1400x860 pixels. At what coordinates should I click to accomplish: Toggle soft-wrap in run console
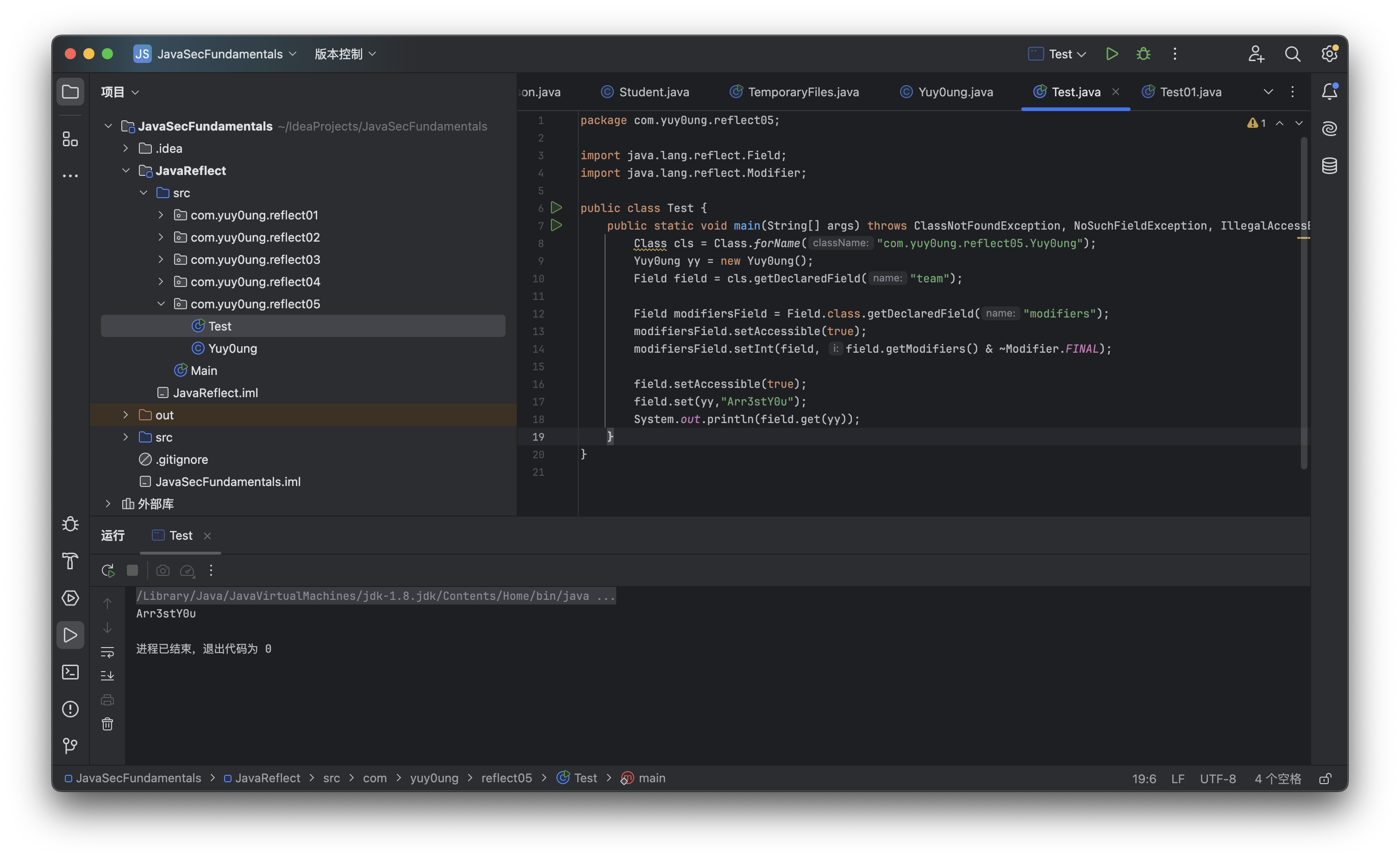click(107, 652)
